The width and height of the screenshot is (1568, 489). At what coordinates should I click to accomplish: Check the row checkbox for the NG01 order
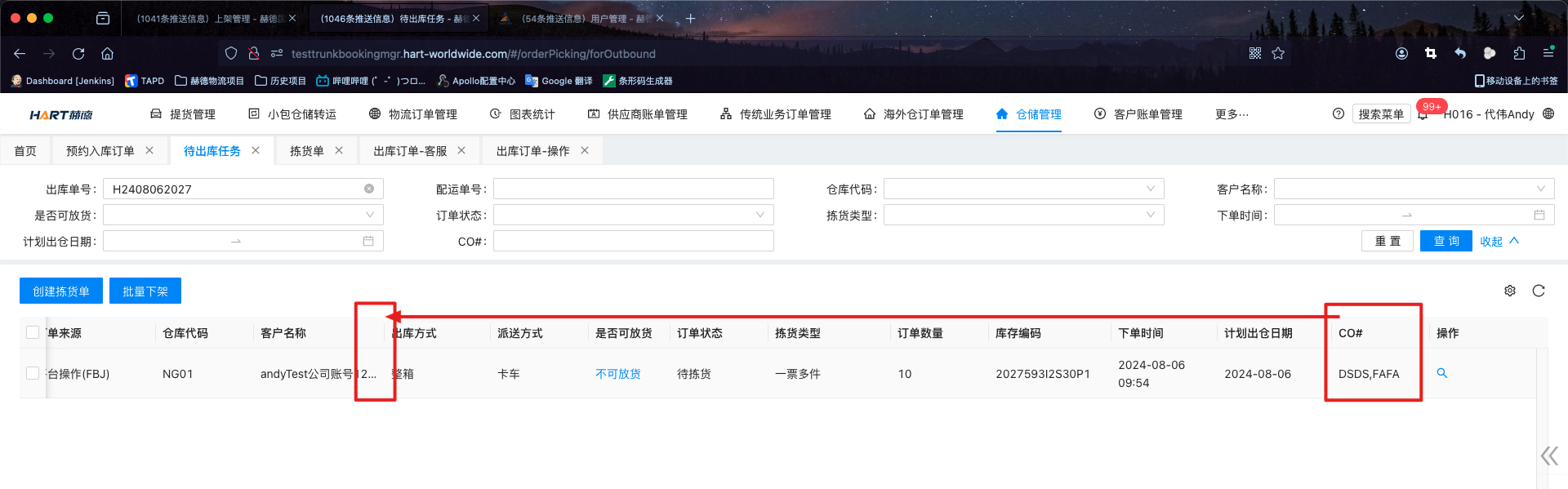click(x=33, y=373)
